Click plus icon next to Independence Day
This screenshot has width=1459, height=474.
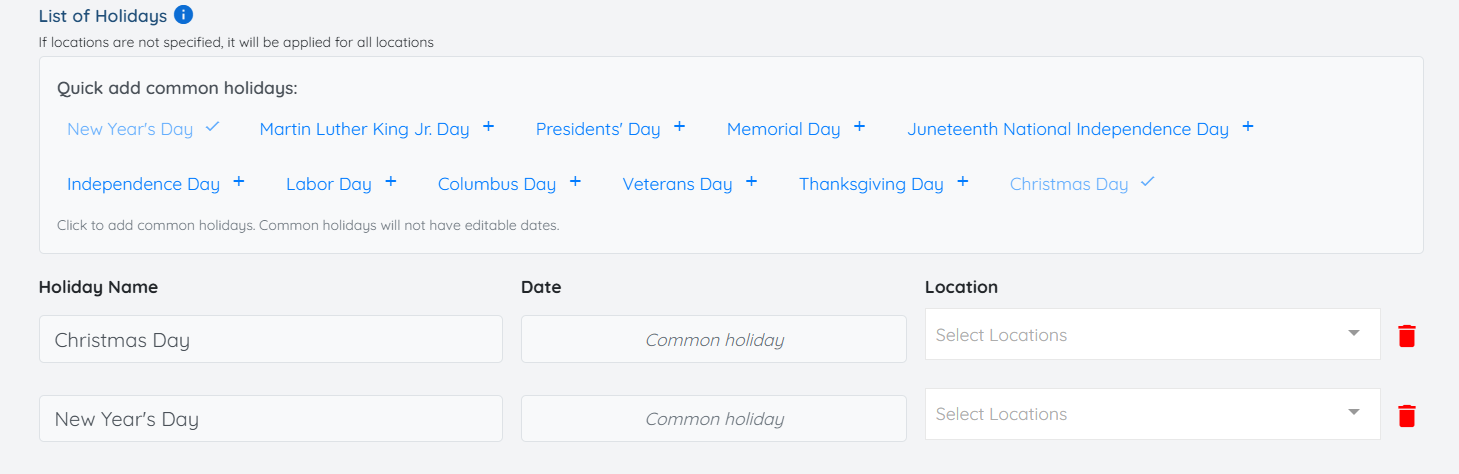(x=238, y=182)
